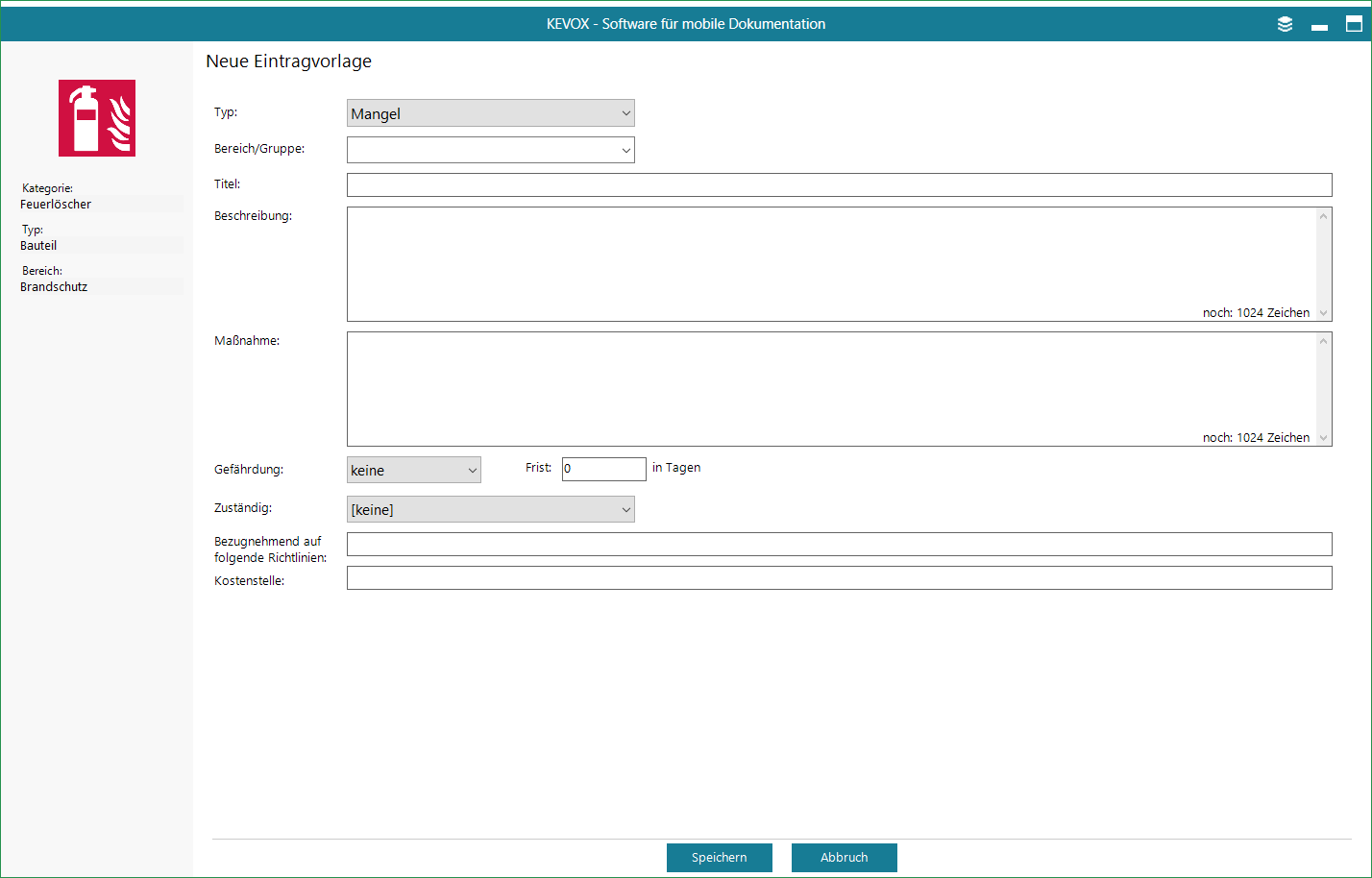Open the Zuständig dropdown showing [keine]
Screen dimensions: 1372x878
[x=491, y=509]
